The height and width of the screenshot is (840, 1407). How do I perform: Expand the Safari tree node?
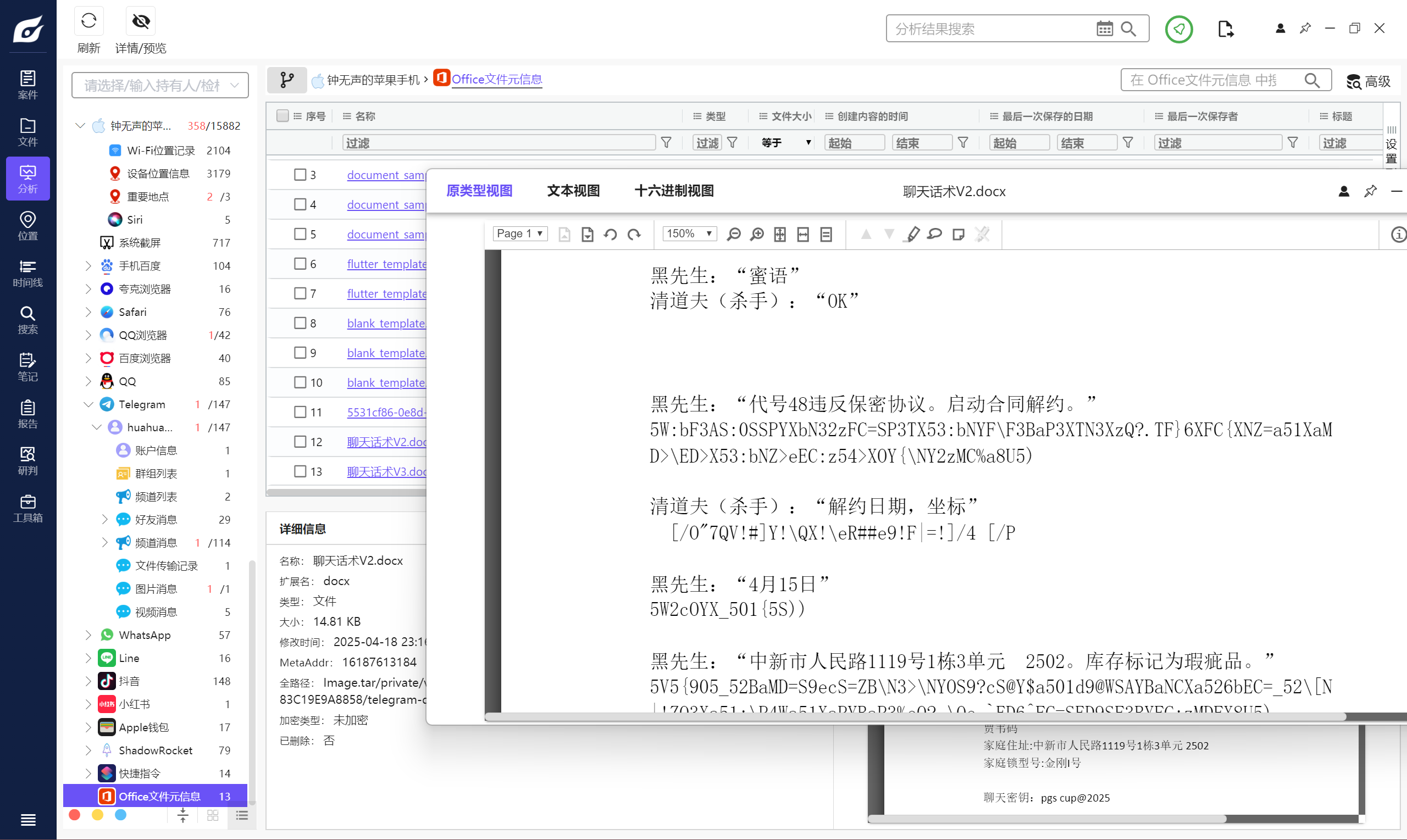click(88, 312)
